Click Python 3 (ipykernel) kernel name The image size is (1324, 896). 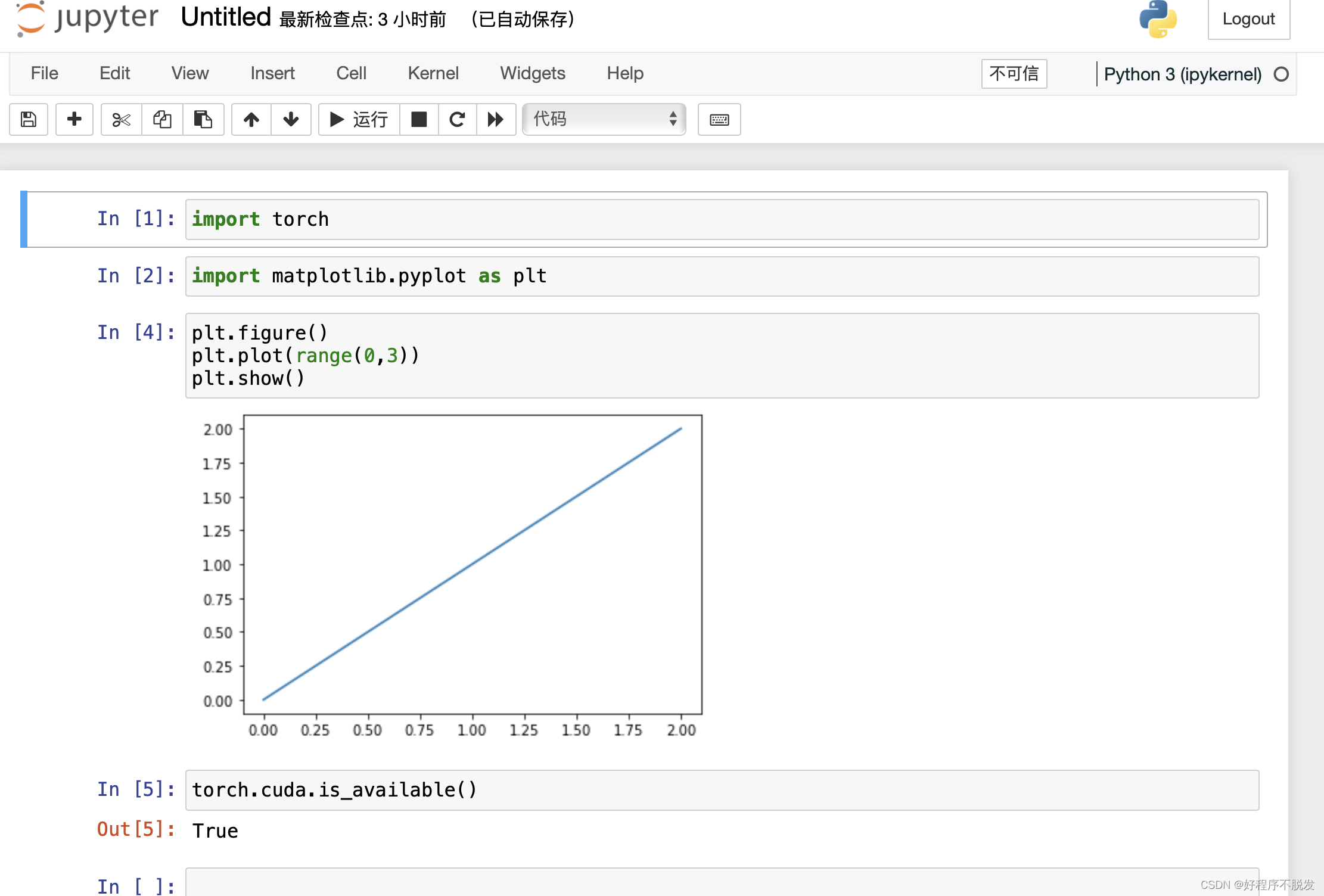pyautogui.click(x=1183, y=74)
